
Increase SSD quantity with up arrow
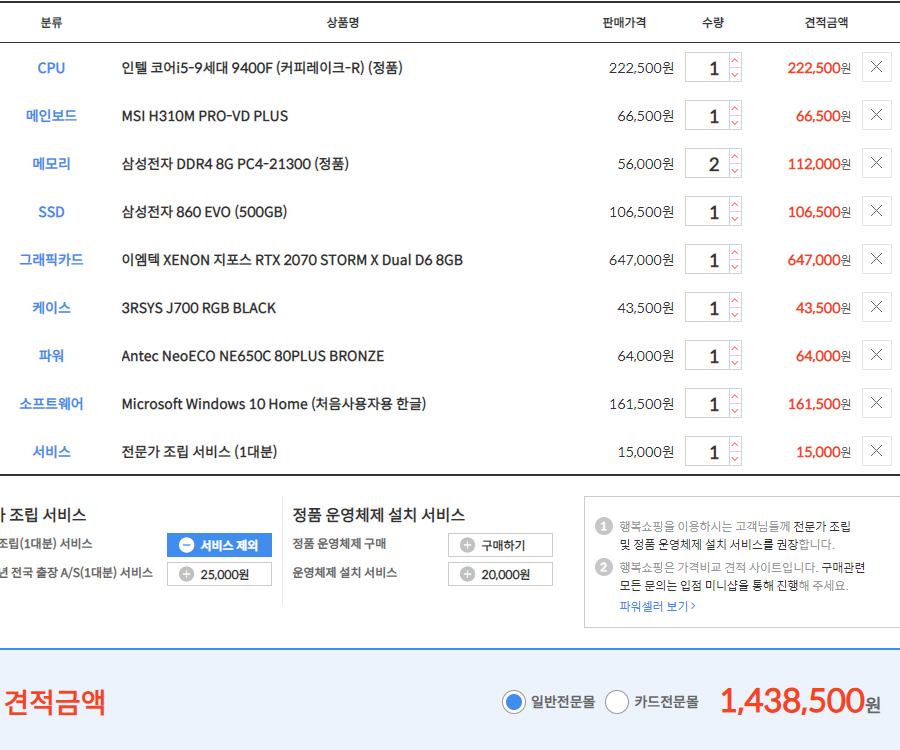click(735, 204)
